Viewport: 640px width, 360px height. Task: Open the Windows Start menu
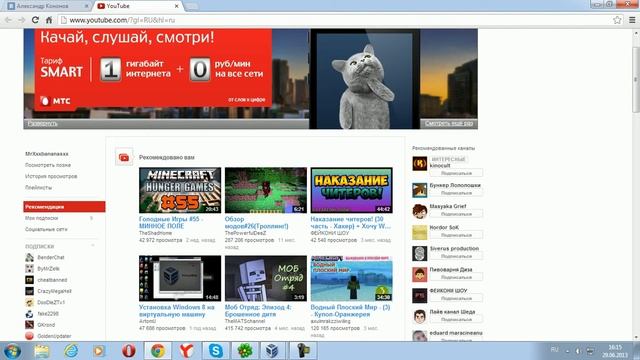(x=12, y=351)
